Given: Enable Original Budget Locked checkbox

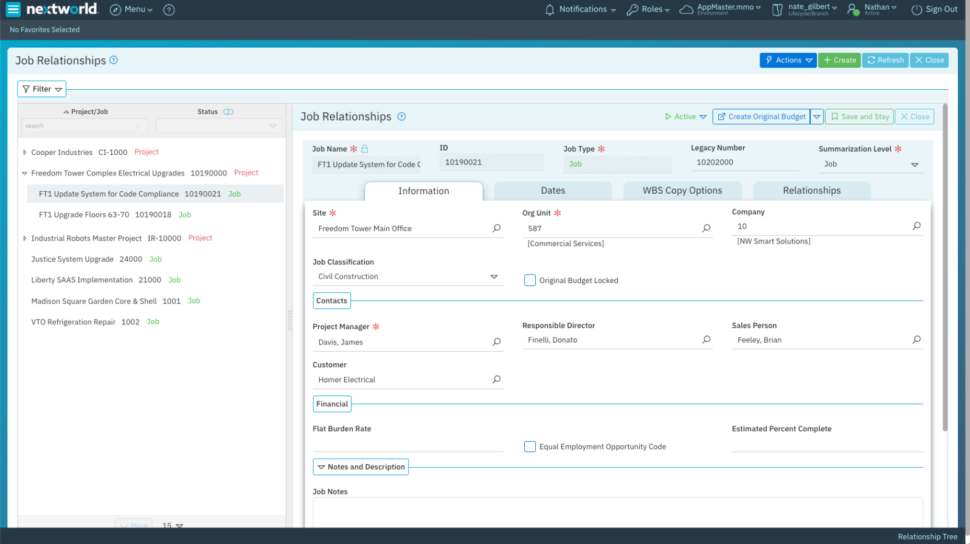Looking at the screenshot, I should [530, 280].
